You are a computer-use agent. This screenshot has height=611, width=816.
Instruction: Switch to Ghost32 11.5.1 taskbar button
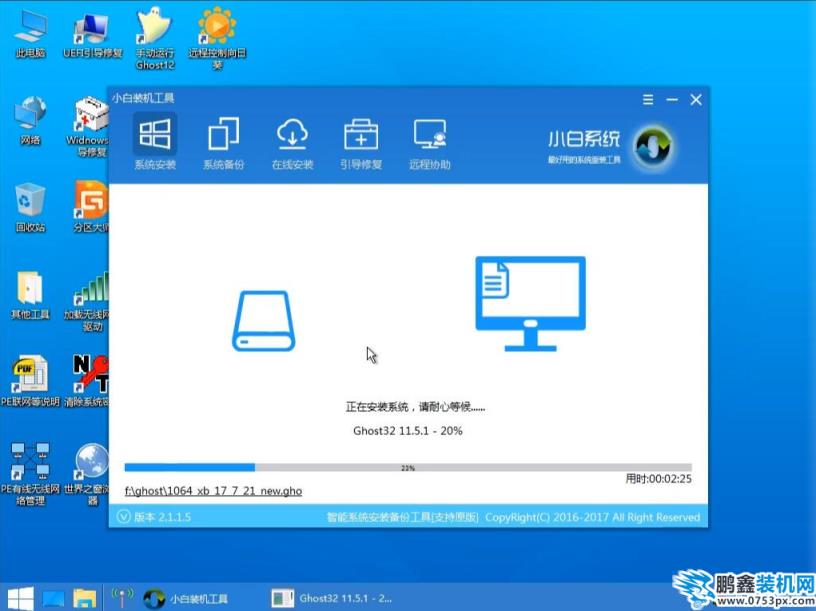coord(332,599)
